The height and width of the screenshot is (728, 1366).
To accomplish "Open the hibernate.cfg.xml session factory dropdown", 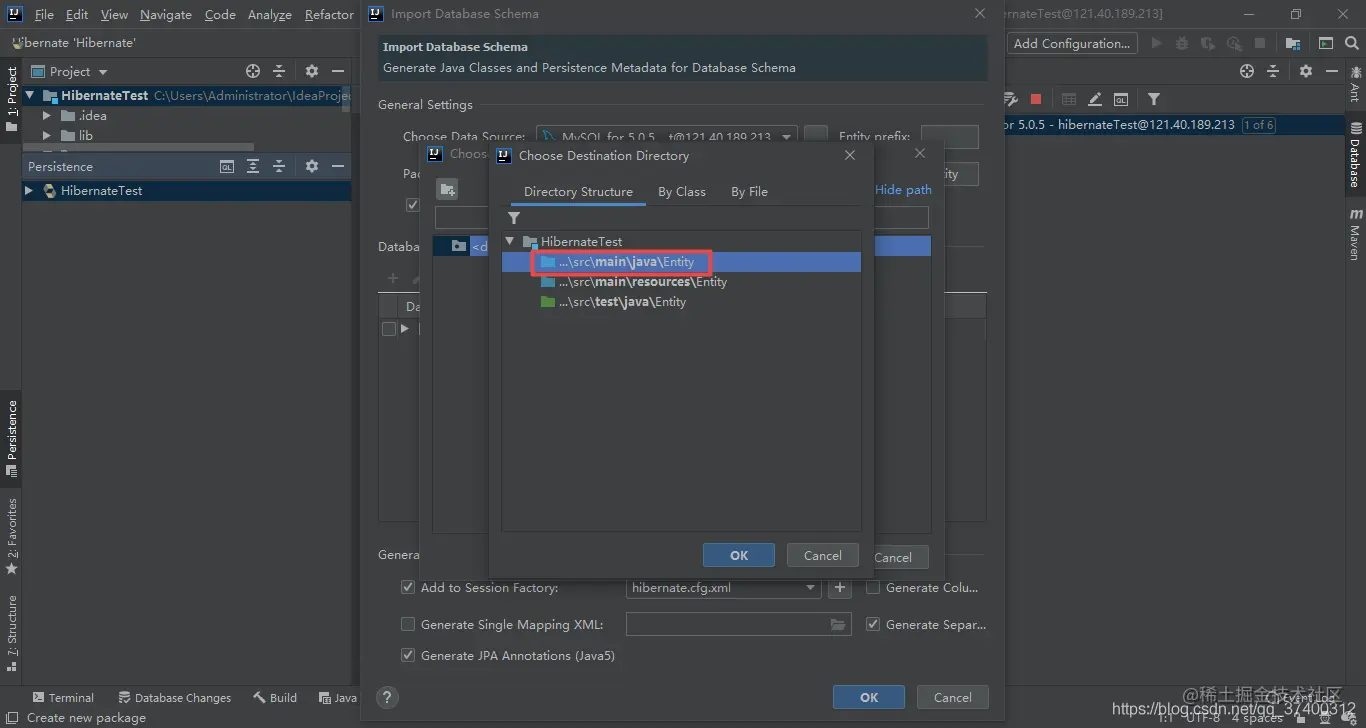I will (x=811, y=588).
